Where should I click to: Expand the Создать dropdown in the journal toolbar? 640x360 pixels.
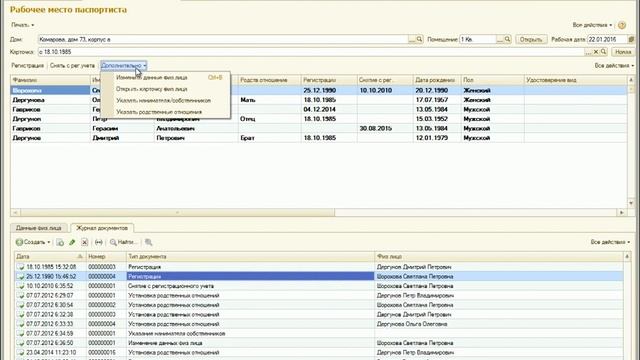pos(33,242)
